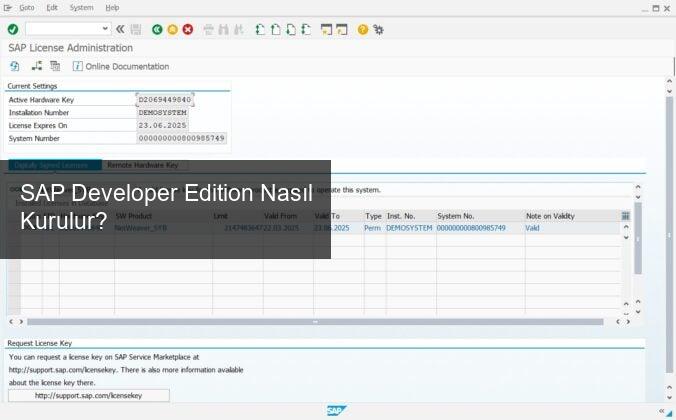Click the Online Documentation button label
Screen dimensions: 676x420
coord(127,66)
